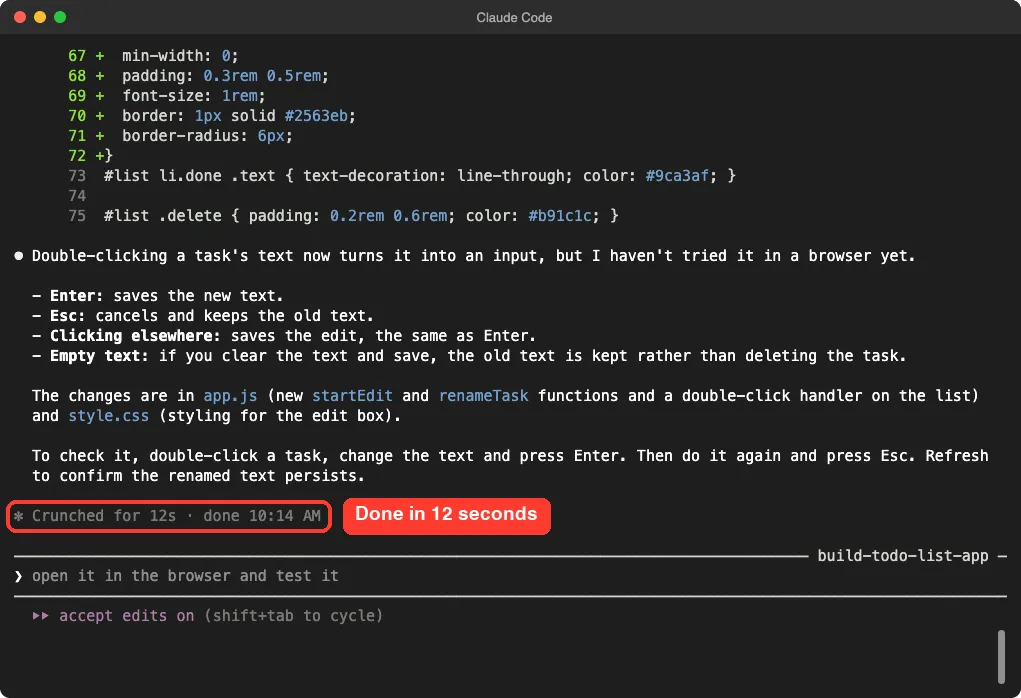Viewport: 1021px width, 698px height.
Task: Click color value #b91c1c on line 75
Action: 560,216
